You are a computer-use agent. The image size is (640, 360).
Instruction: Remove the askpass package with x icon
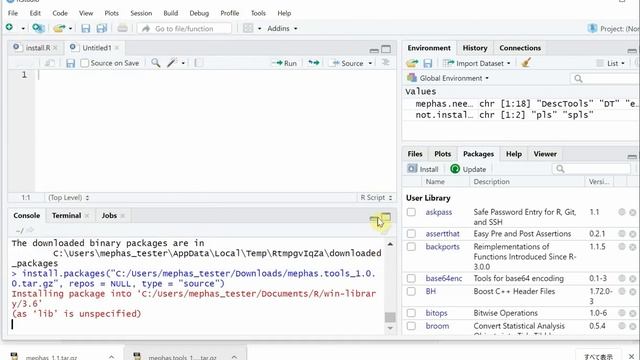tap(632, 212)
